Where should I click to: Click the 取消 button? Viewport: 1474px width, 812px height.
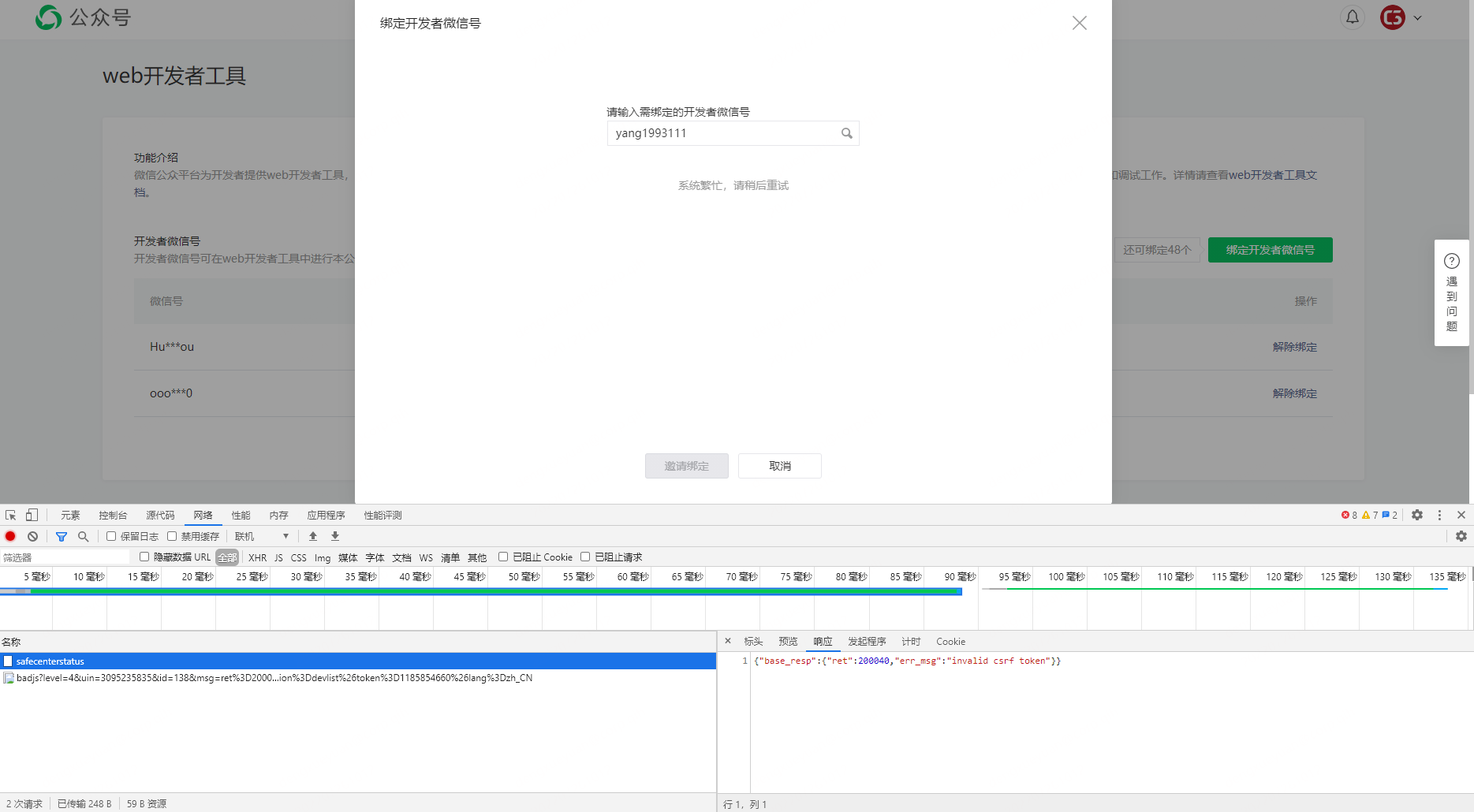(780, 466)
